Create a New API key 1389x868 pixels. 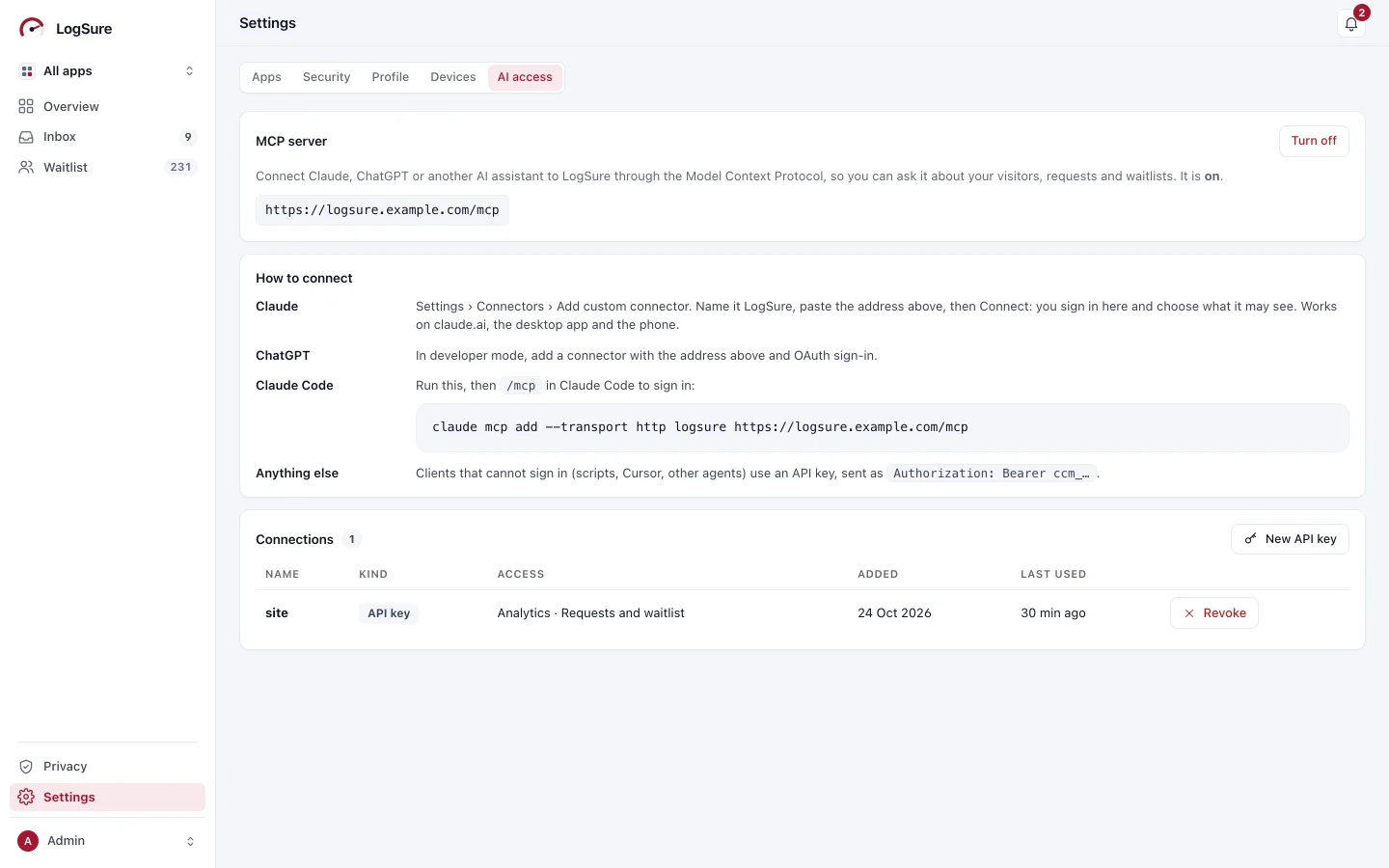click(x=1290, y=539)
